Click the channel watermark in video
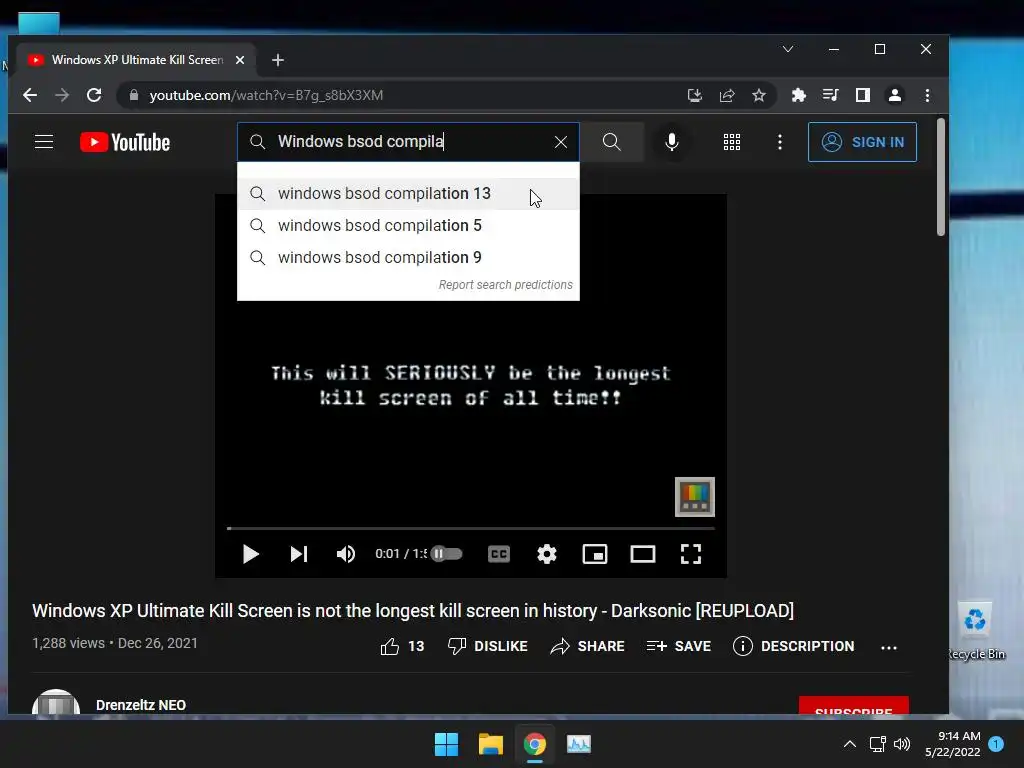Viewport: 1024px width, 768px height. (x=695, y=497)
